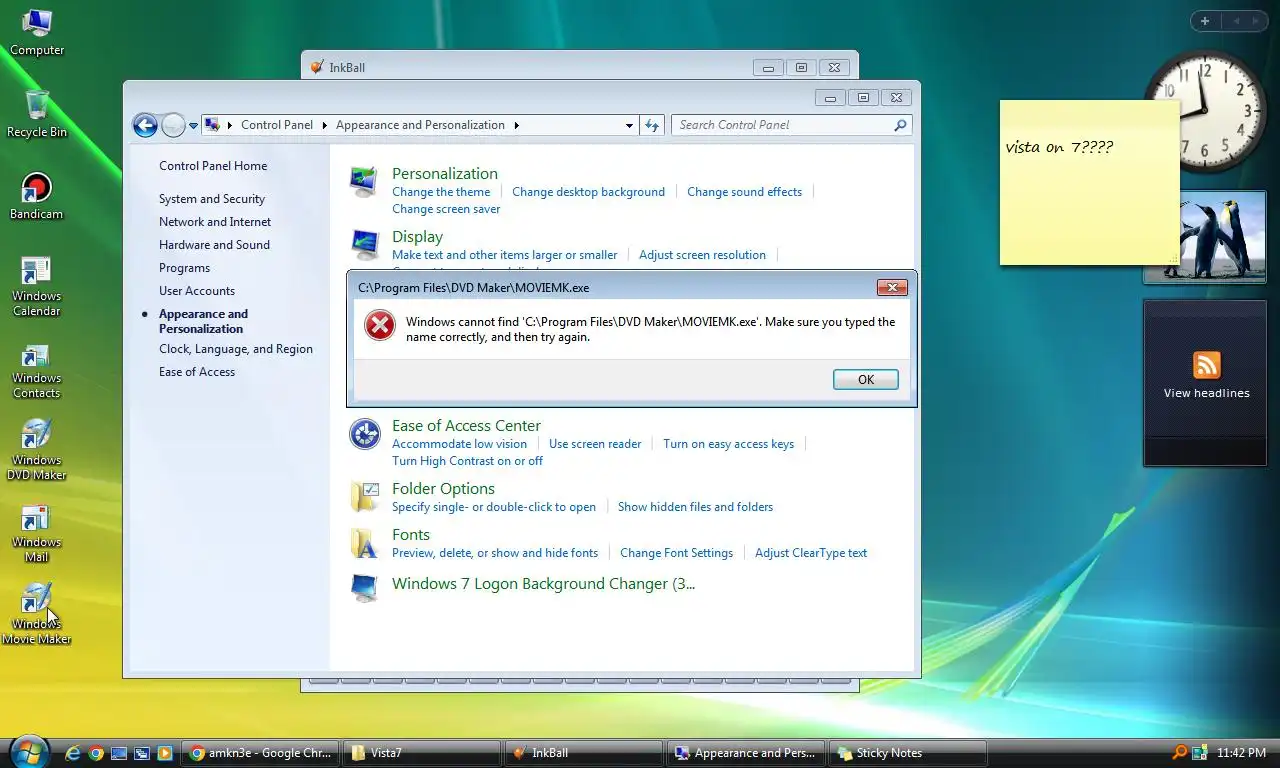Click Use screen reader link
The image size is (1280, 768).
click(595, 444)
